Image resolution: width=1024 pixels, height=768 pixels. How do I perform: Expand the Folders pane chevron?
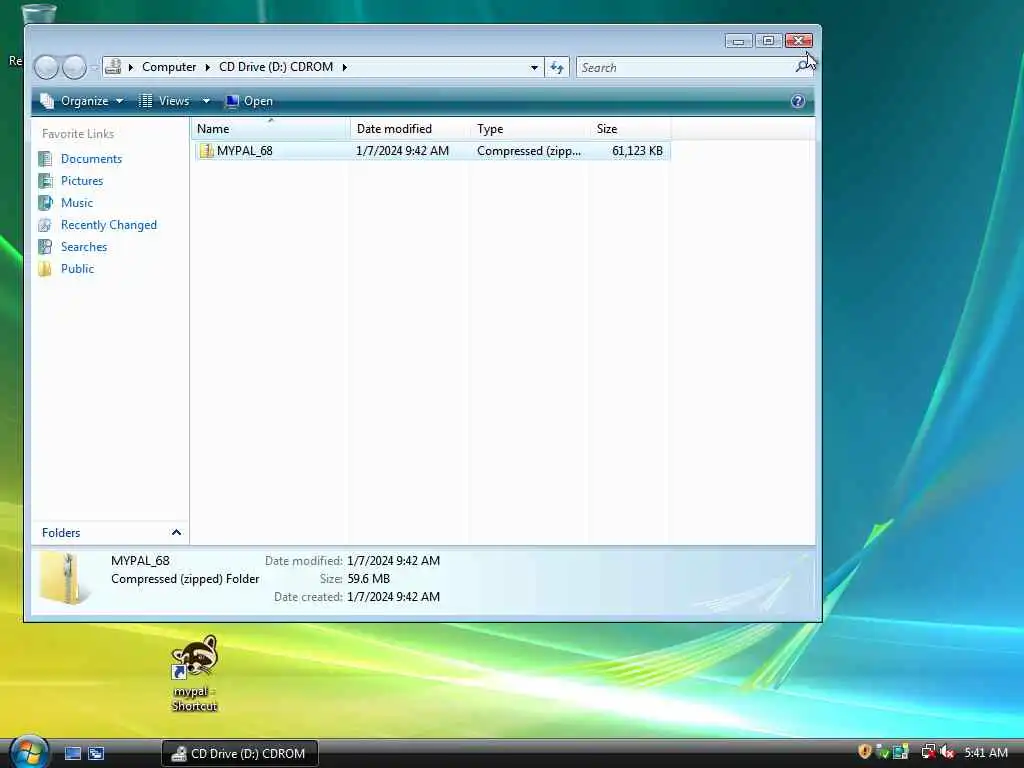(x=176, y=533)
